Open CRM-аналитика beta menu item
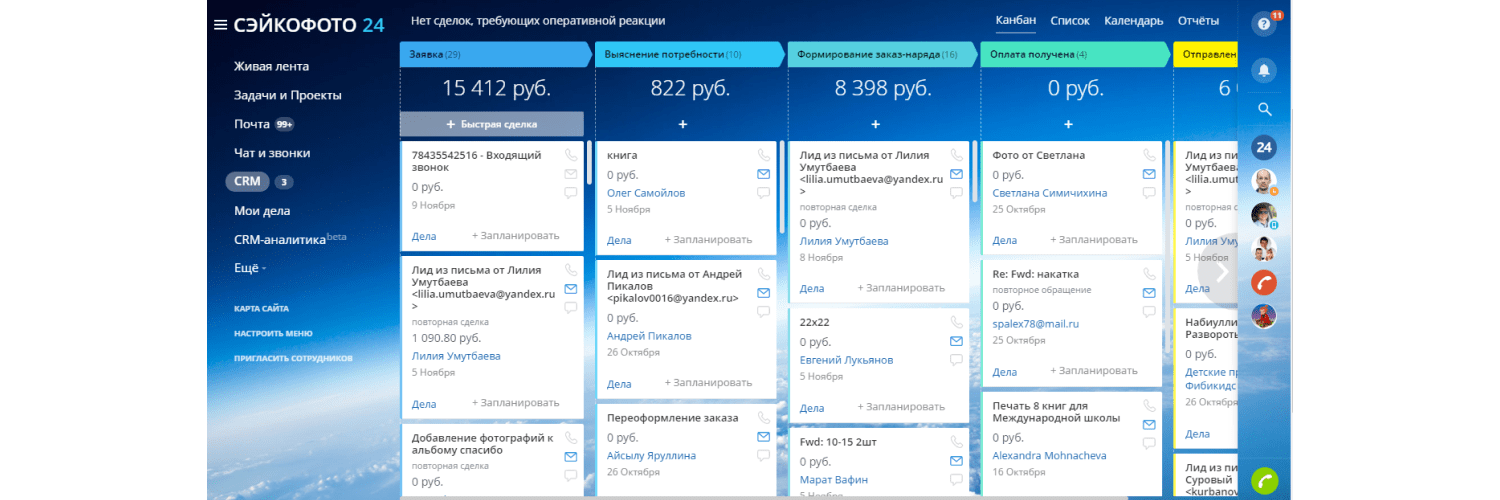The width and height of the screenshot is (1500, 500). pyautogui.click(x=290, y=240)
